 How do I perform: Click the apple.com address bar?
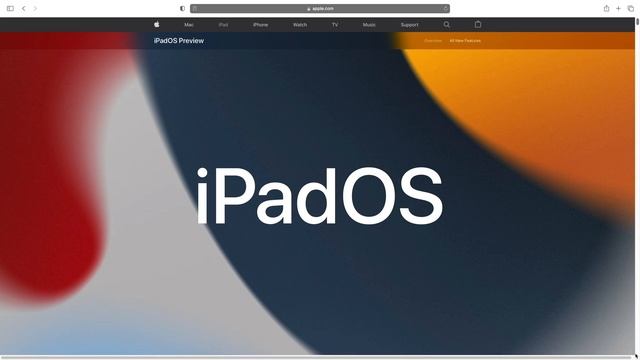click(320, 8)
